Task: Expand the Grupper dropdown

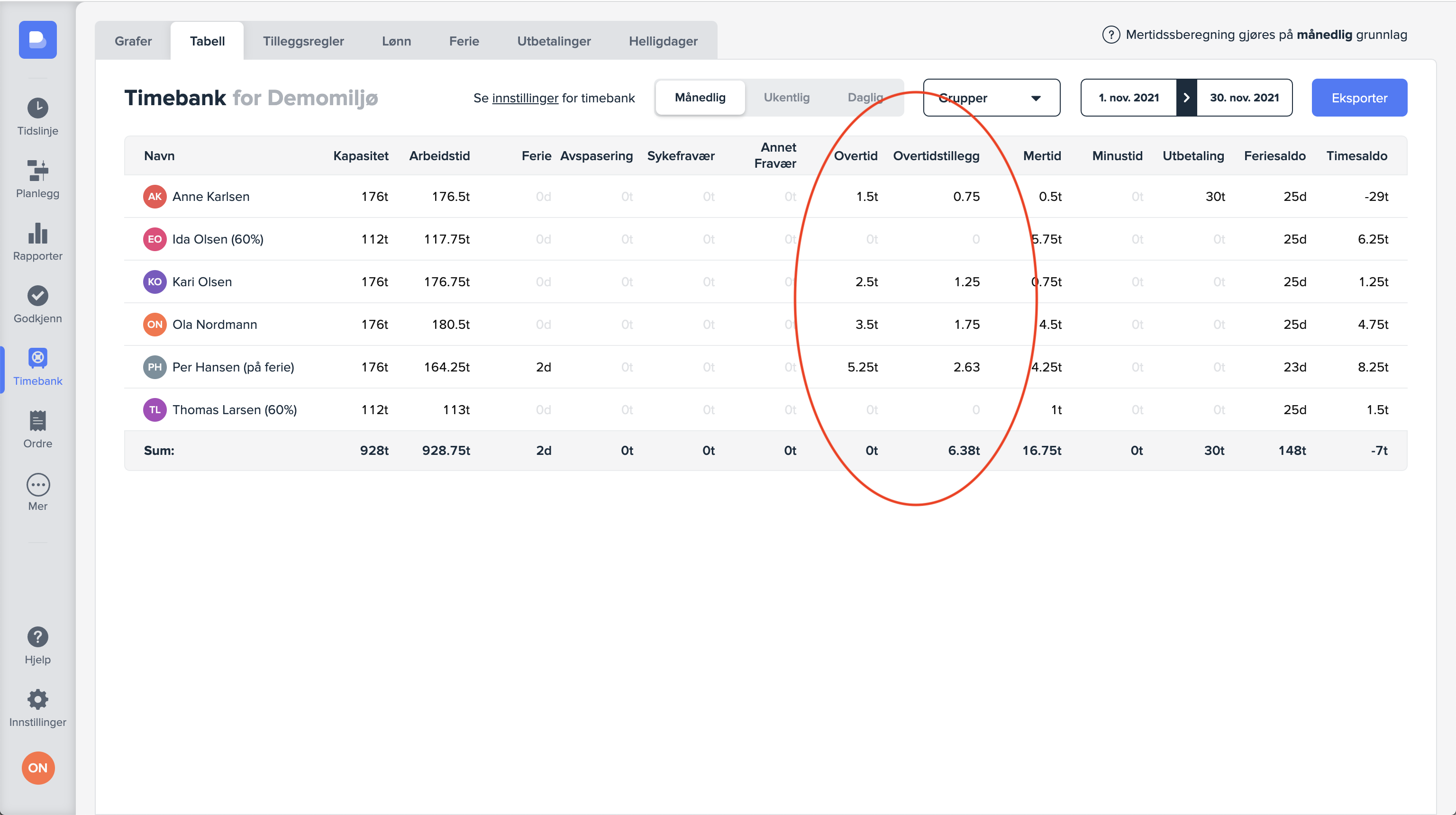Action: tap(991, 98)
